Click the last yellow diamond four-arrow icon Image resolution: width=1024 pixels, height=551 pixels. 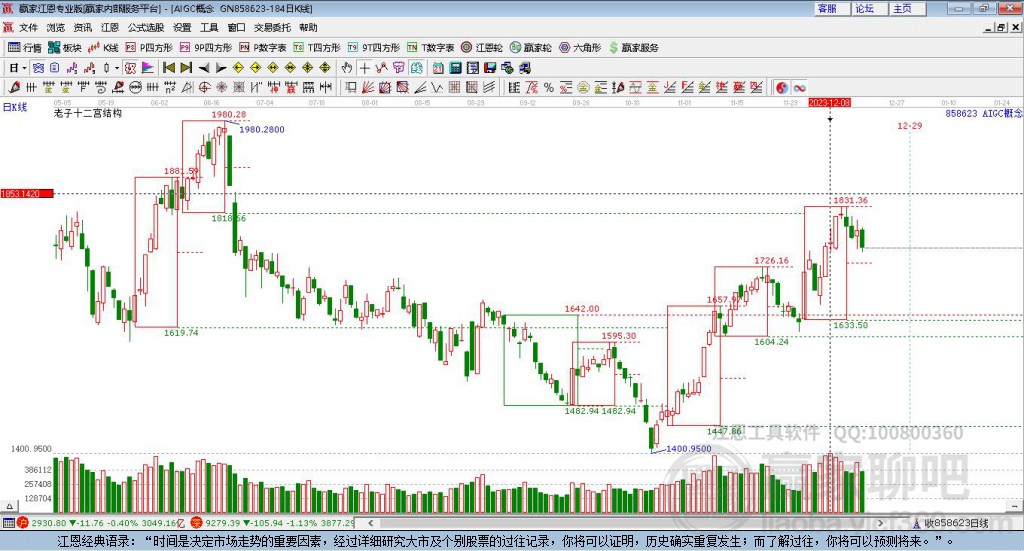point(325,68)
